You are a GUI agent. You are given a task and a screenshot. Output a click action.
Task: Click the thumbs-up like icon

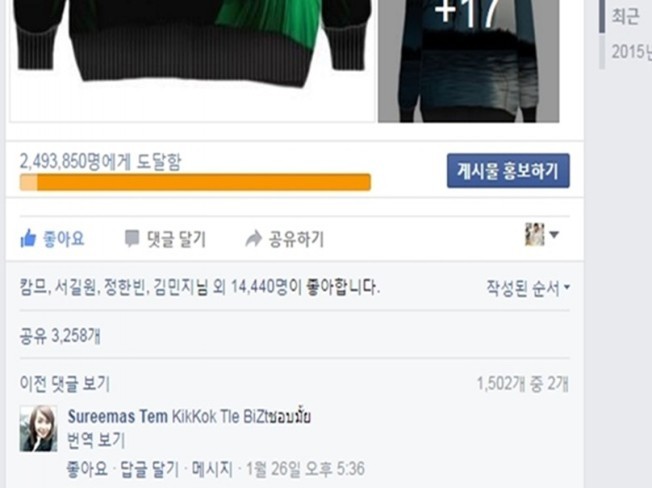pos(28,239)
